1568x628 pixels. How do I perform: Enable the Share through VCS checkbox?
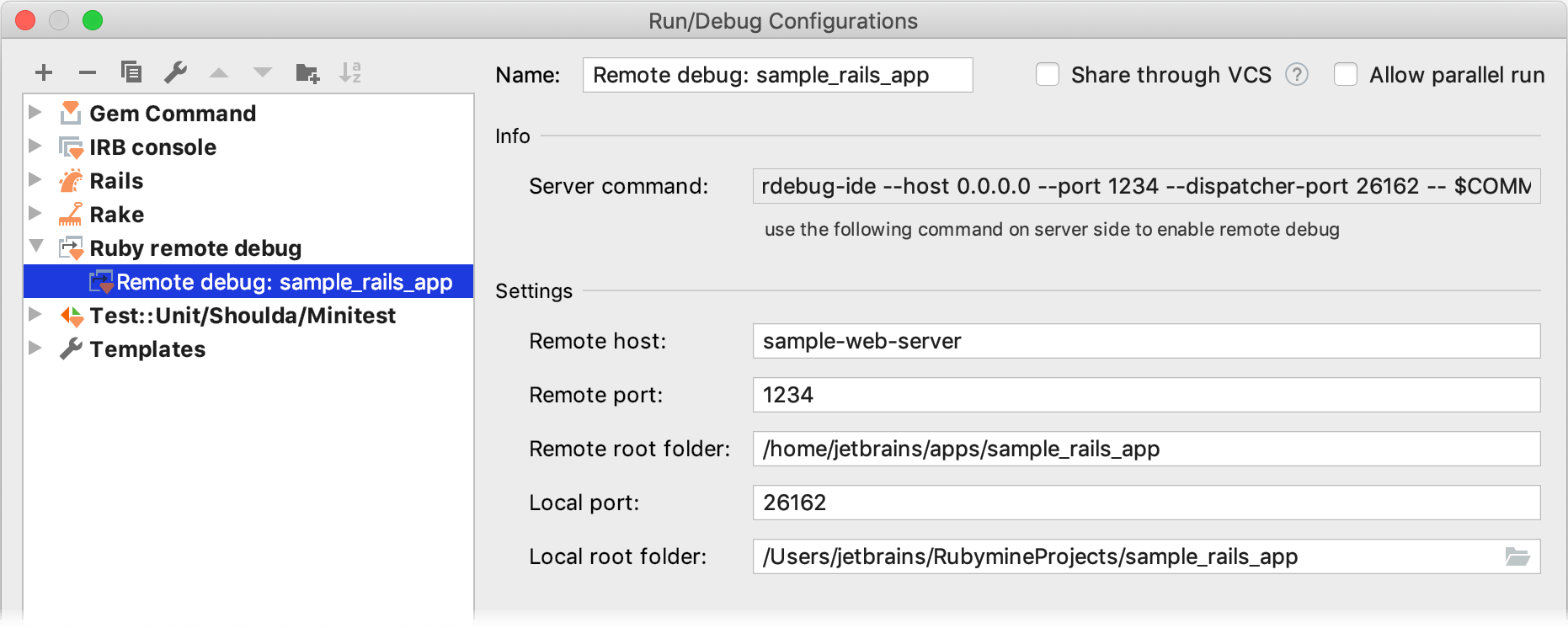click(1048, 75)
